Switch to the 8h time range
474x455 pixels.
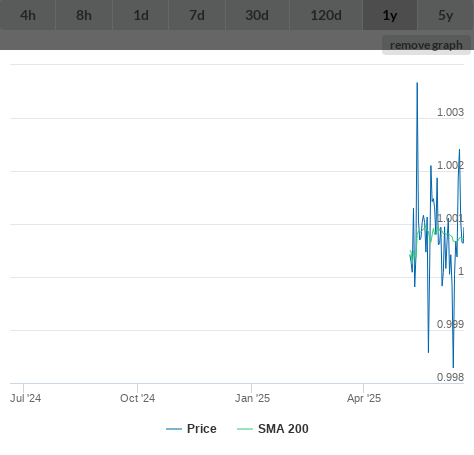pyautogui.click(x=84, y=15)
